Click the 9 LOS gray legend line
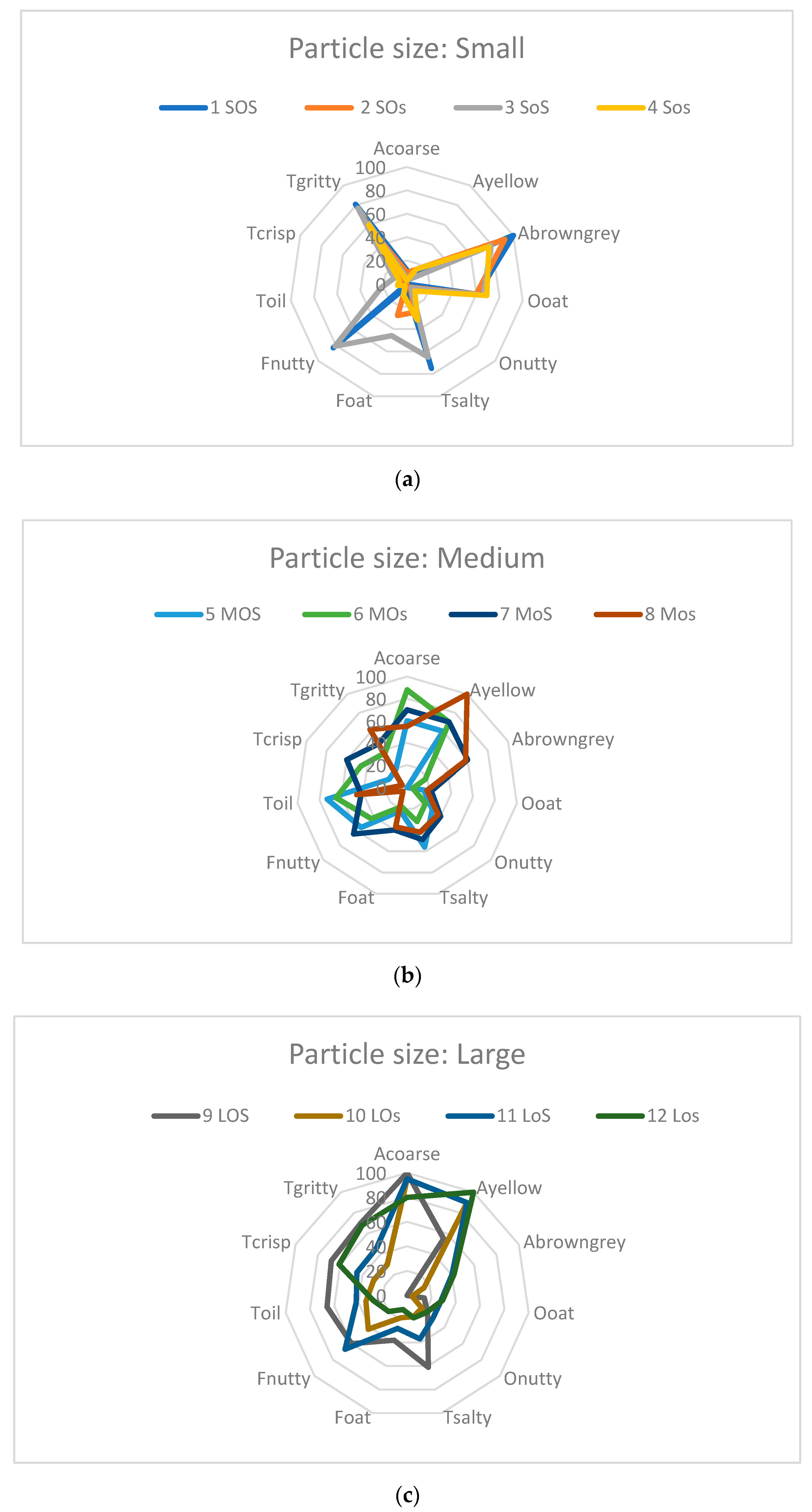Viewport: 812px width, 1512px height. pos(175,1116)
